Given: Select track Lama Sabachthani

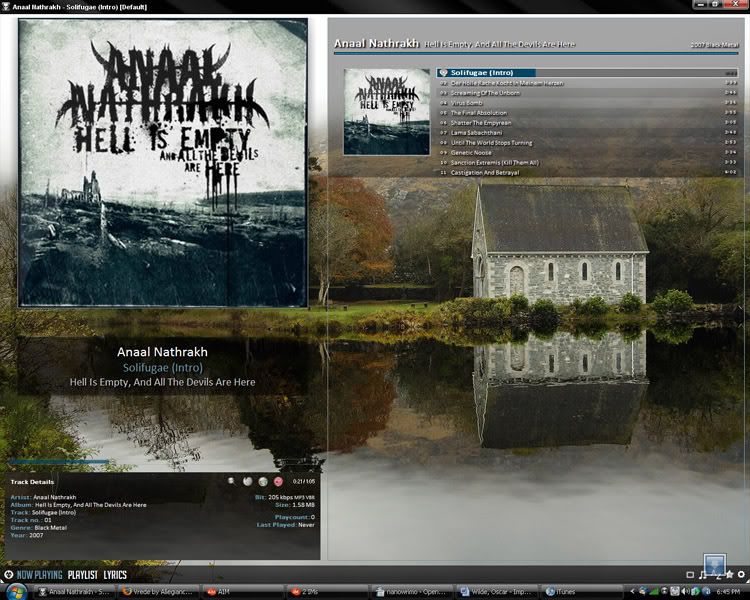Looking at the screenshot, I should (587, 133).
